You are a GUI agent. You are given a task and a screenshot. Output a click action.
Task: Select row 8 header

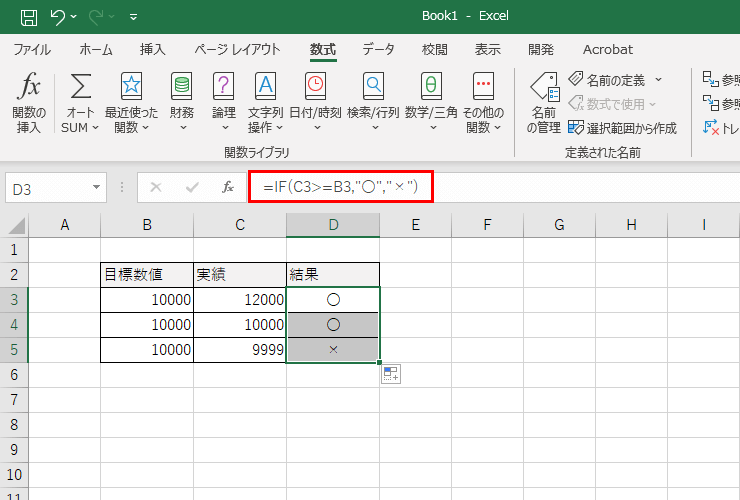[x=14, y=424]
